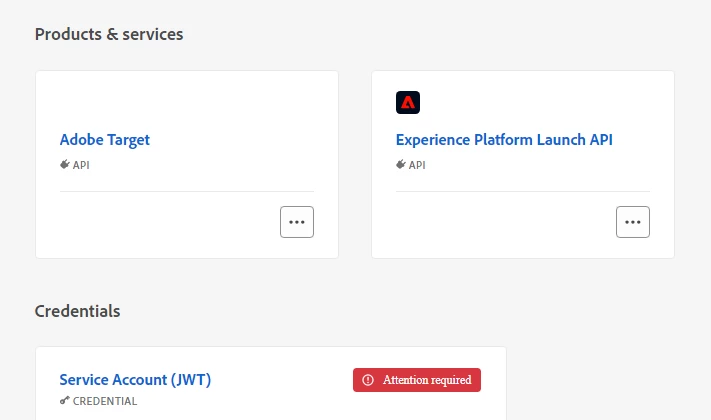Open more options for Experience Platform Launch API card
Screen dimensions: 711x420
click(633, 222)
